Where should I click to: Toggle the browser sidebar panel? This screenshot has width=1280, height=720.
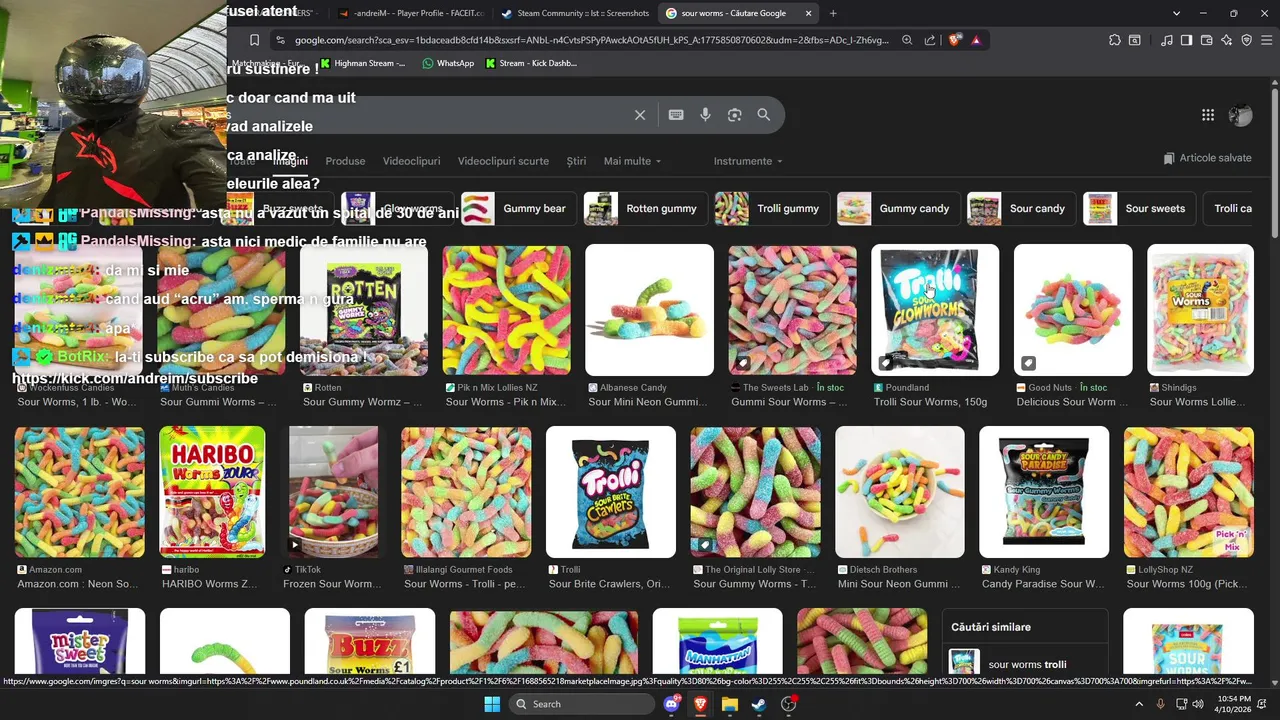click(1186, 40)
